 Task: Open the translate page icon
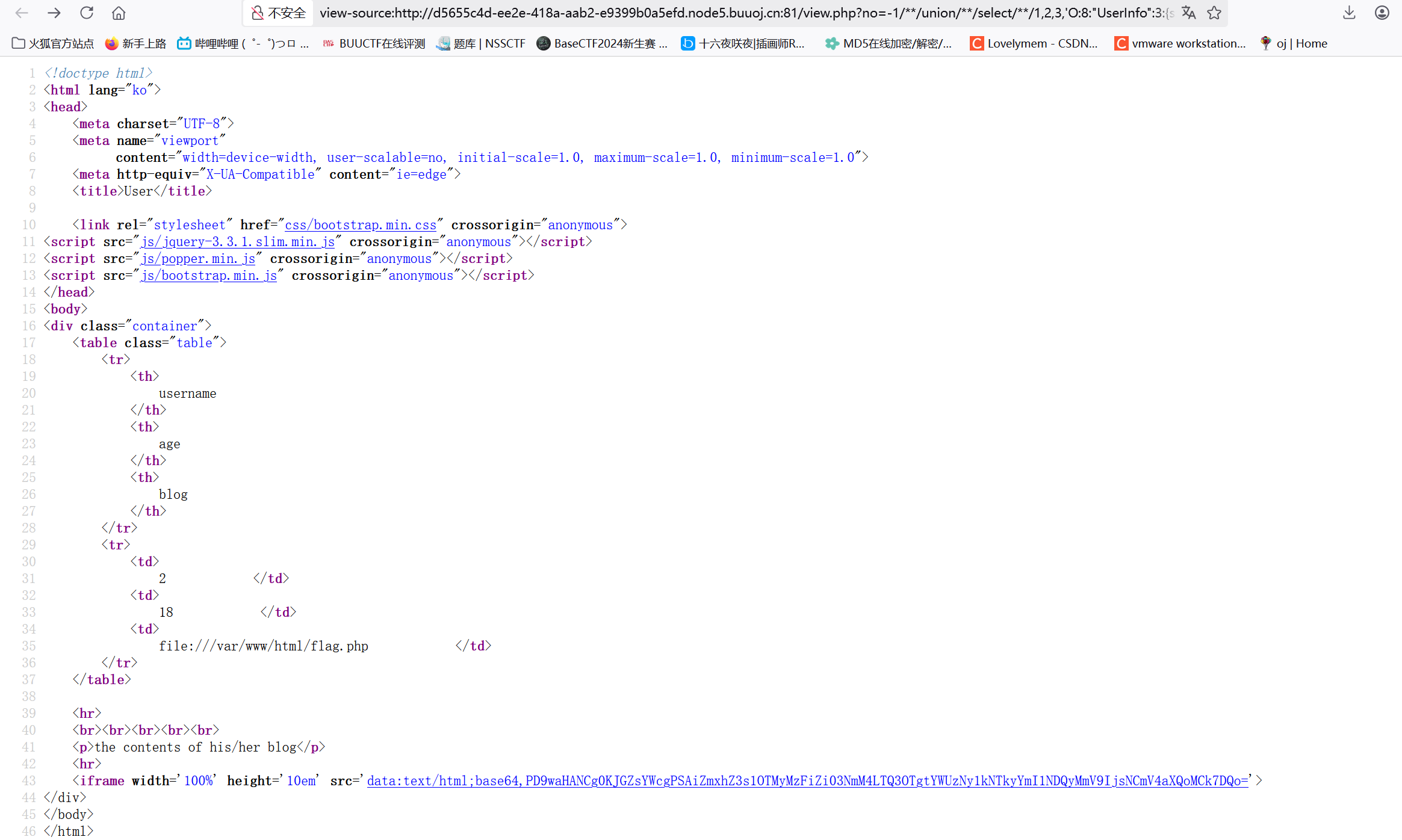1188,13
